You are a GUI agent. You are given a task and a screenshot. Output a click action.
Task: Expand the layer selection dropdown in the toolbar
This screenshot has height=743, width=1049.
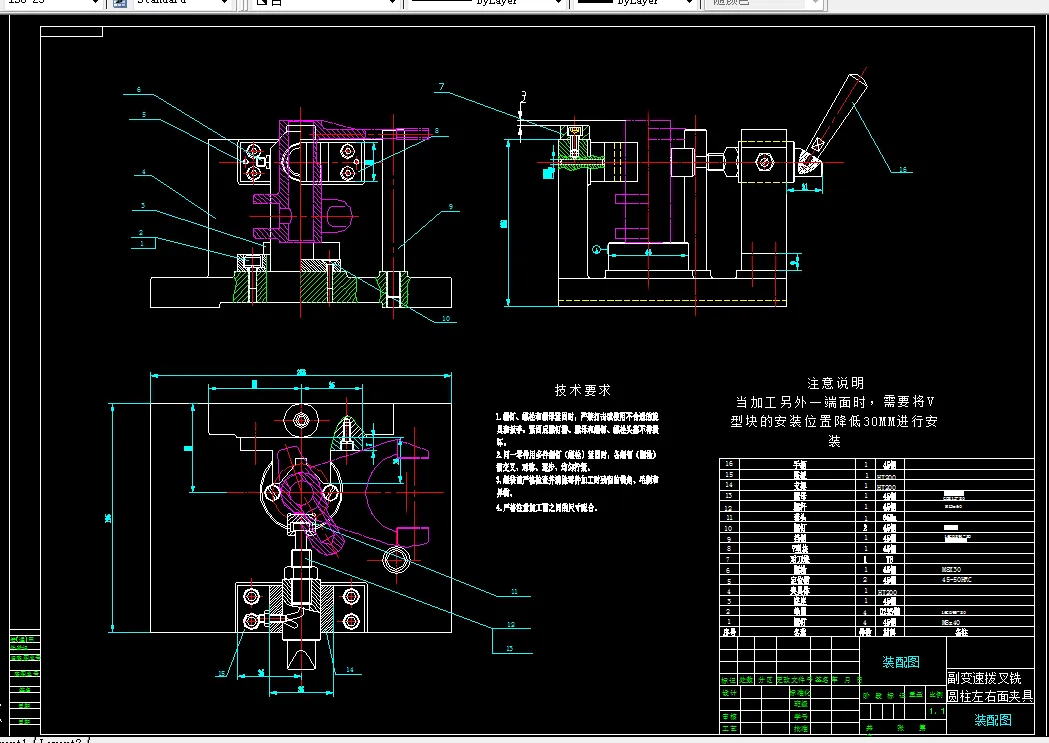pyautogui.click(x=326, y=3)
